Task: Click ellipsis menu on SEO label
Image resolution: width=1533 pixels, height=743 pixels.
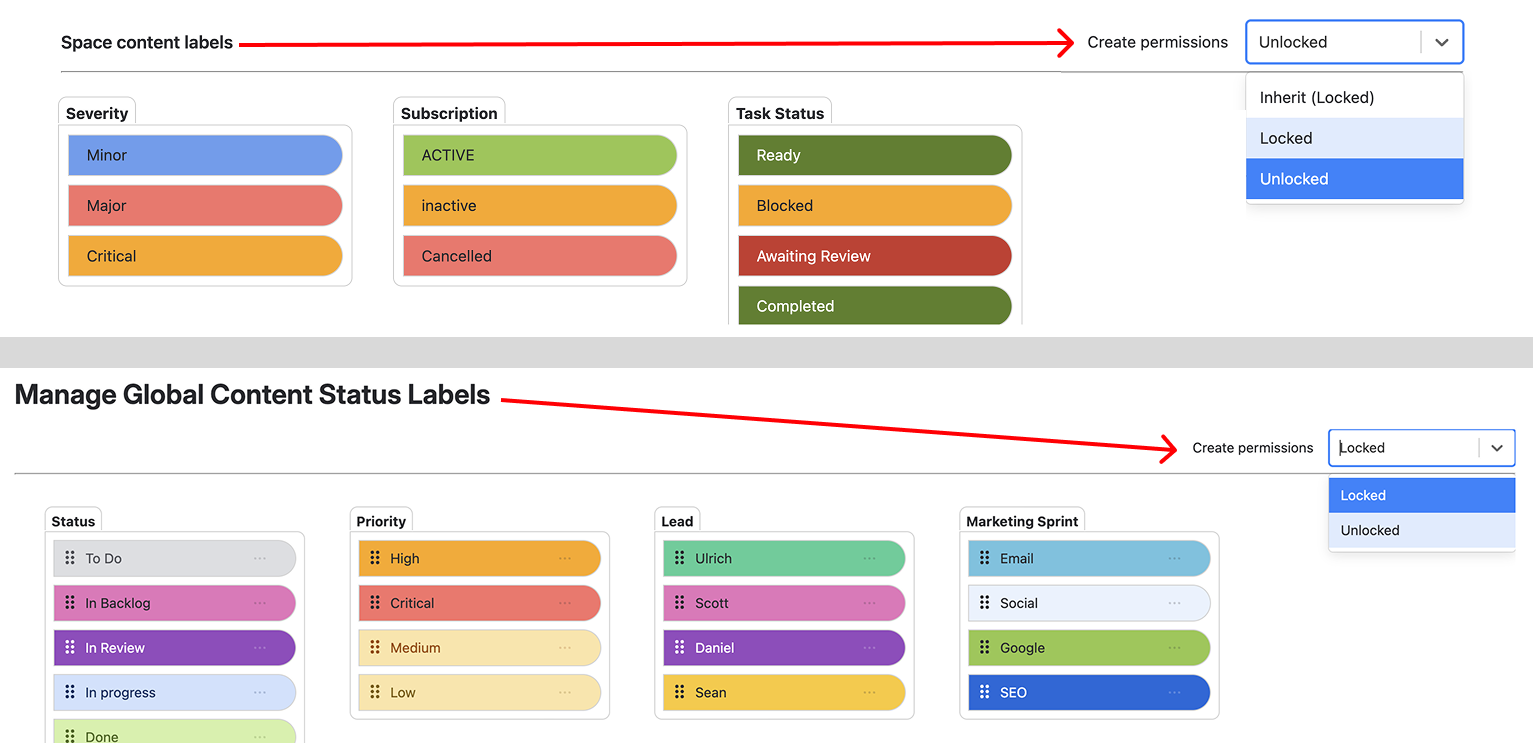Action: click(1175, 692)
